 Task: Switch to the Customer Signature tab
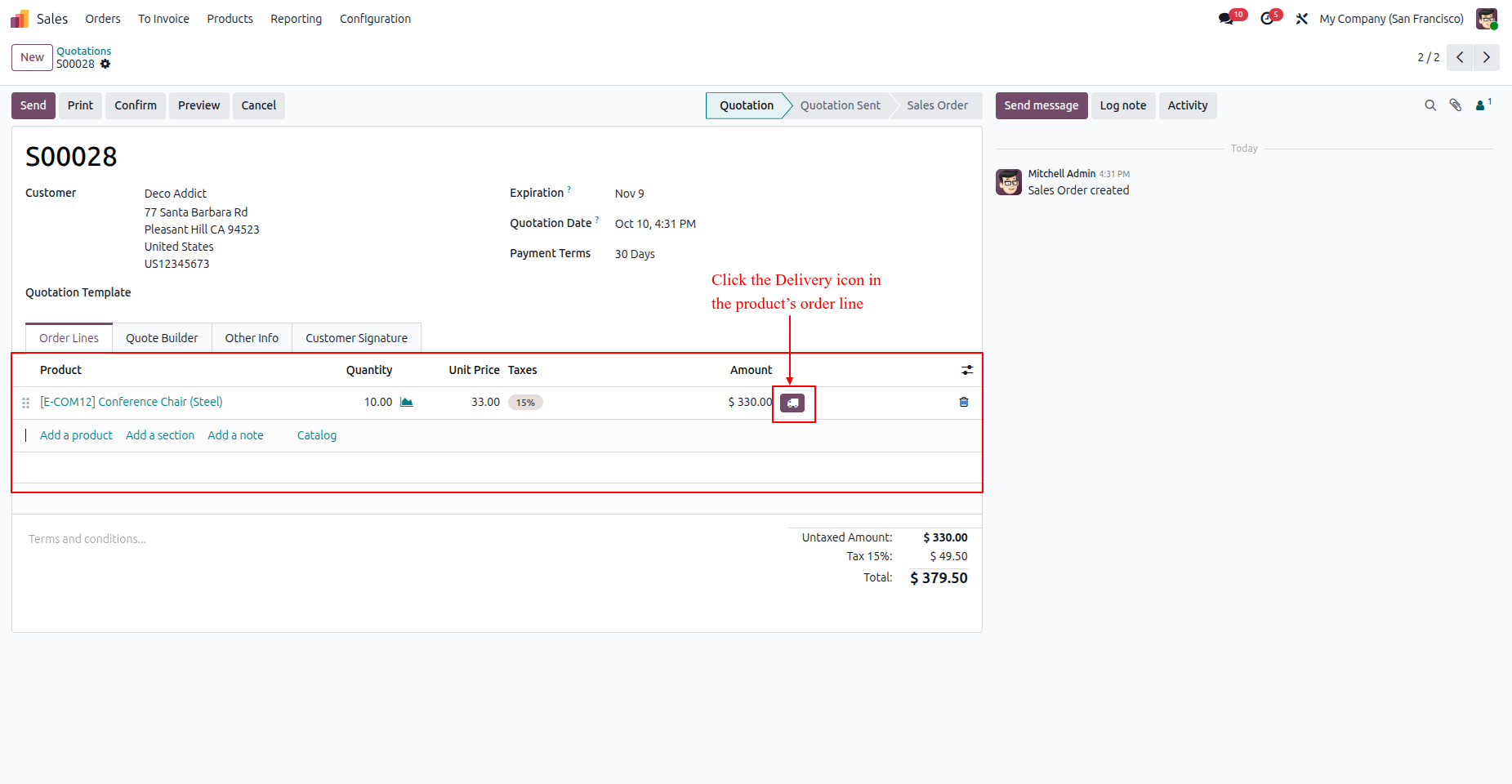click(356, 338)
